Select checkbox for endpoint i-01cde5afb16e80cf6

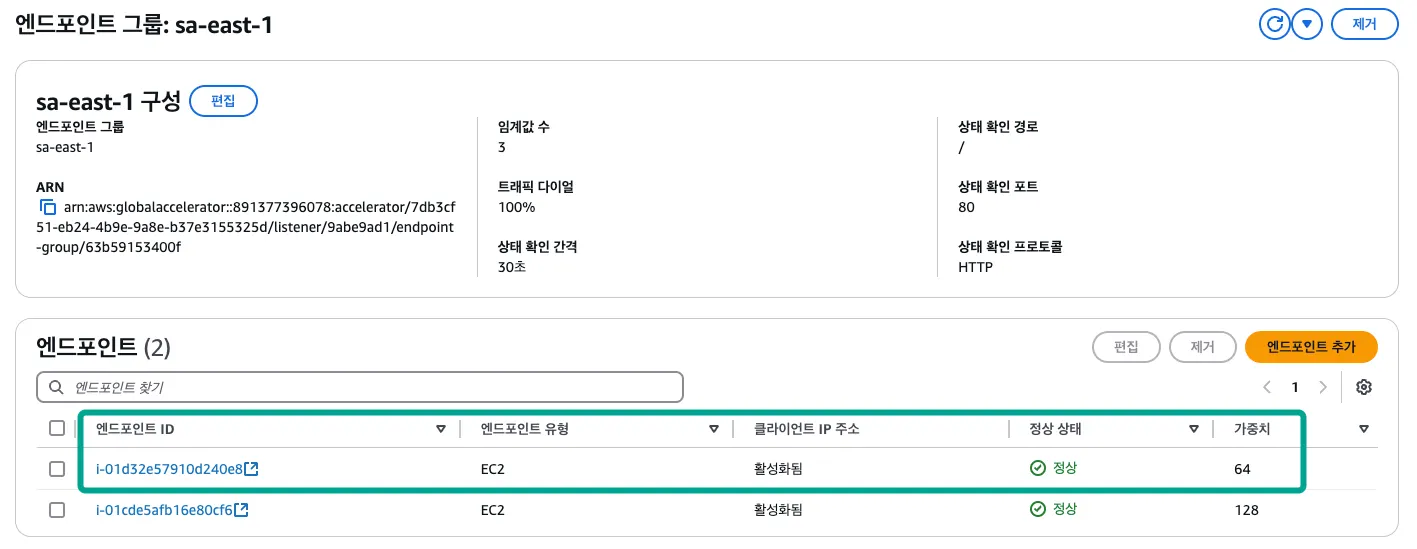click(x=57, y=510)
